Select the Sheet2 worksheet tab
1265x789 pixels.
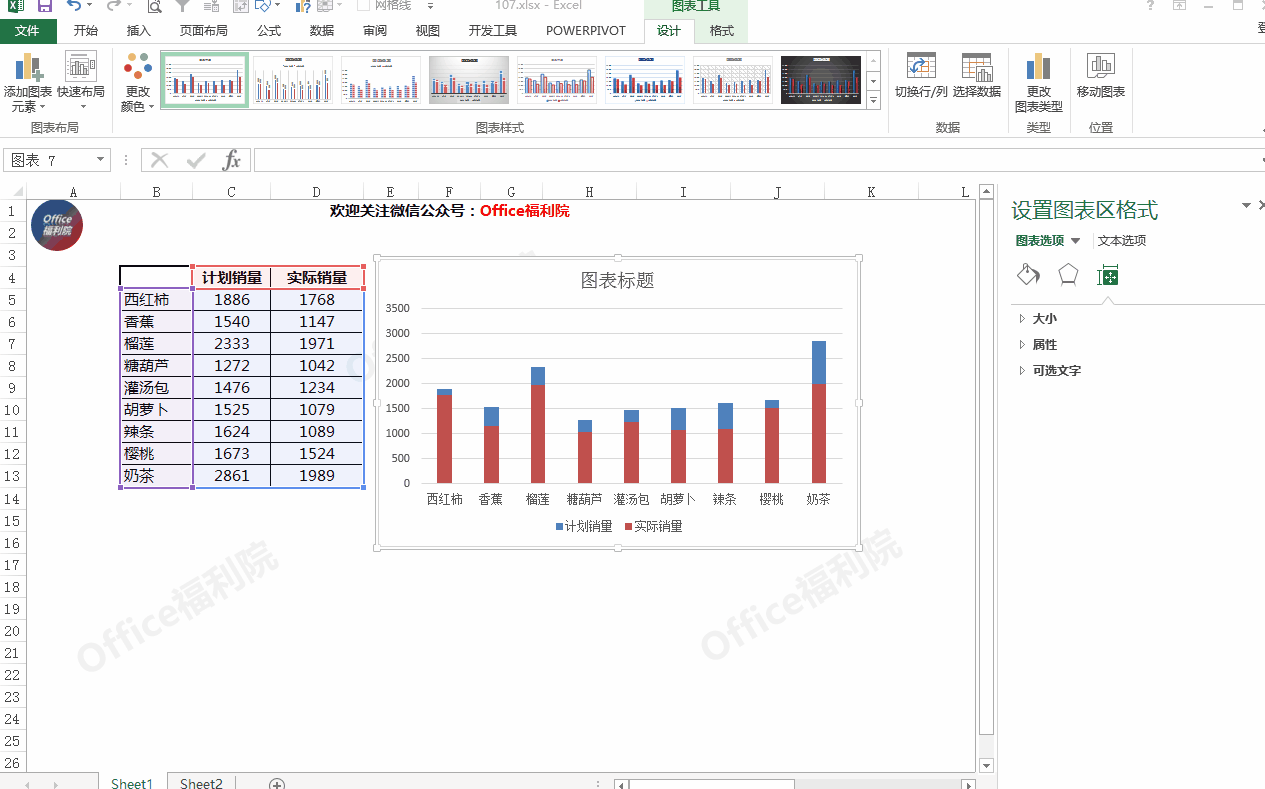click(x=201, y=784)
